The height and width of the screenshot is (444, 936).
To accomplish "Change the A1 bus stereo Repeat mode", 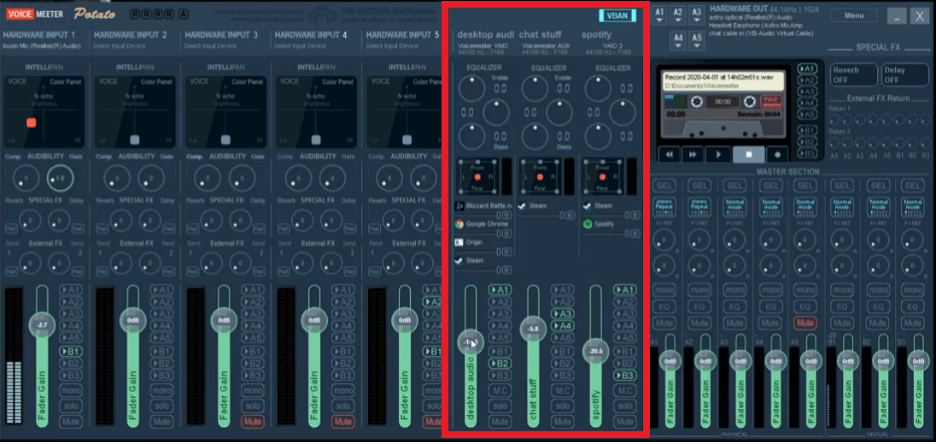I will 664,207.
